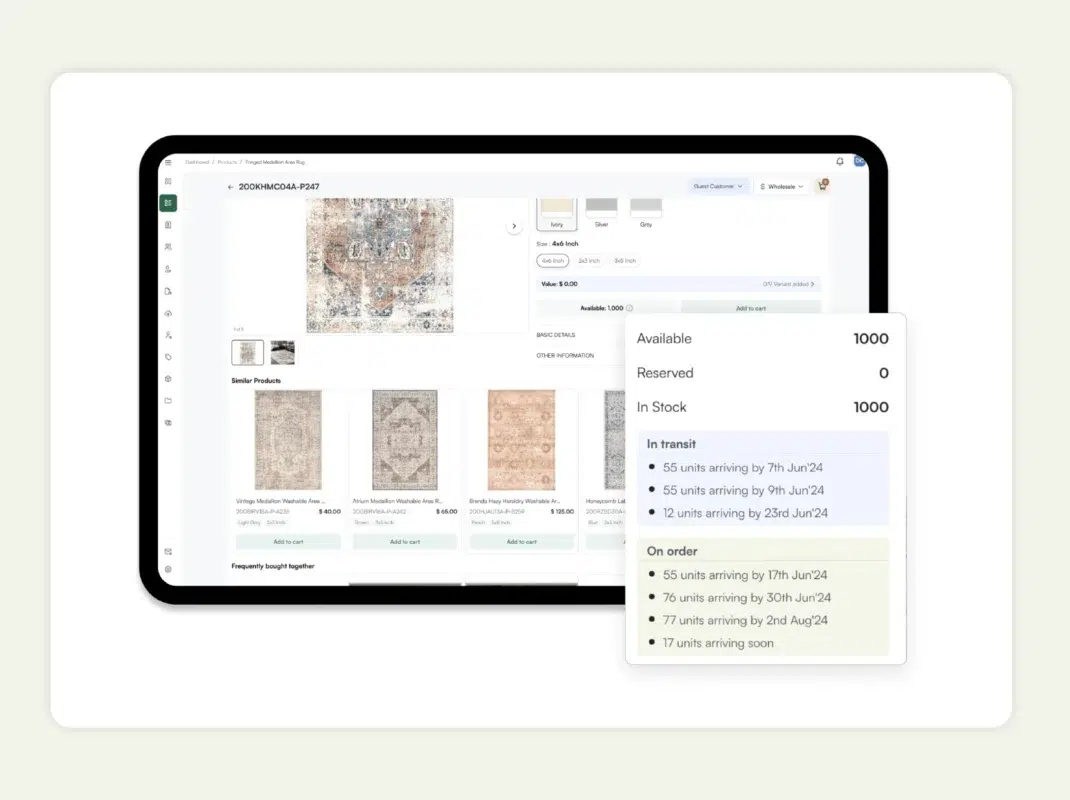Click the main Add to cart button

click(751, 308)
